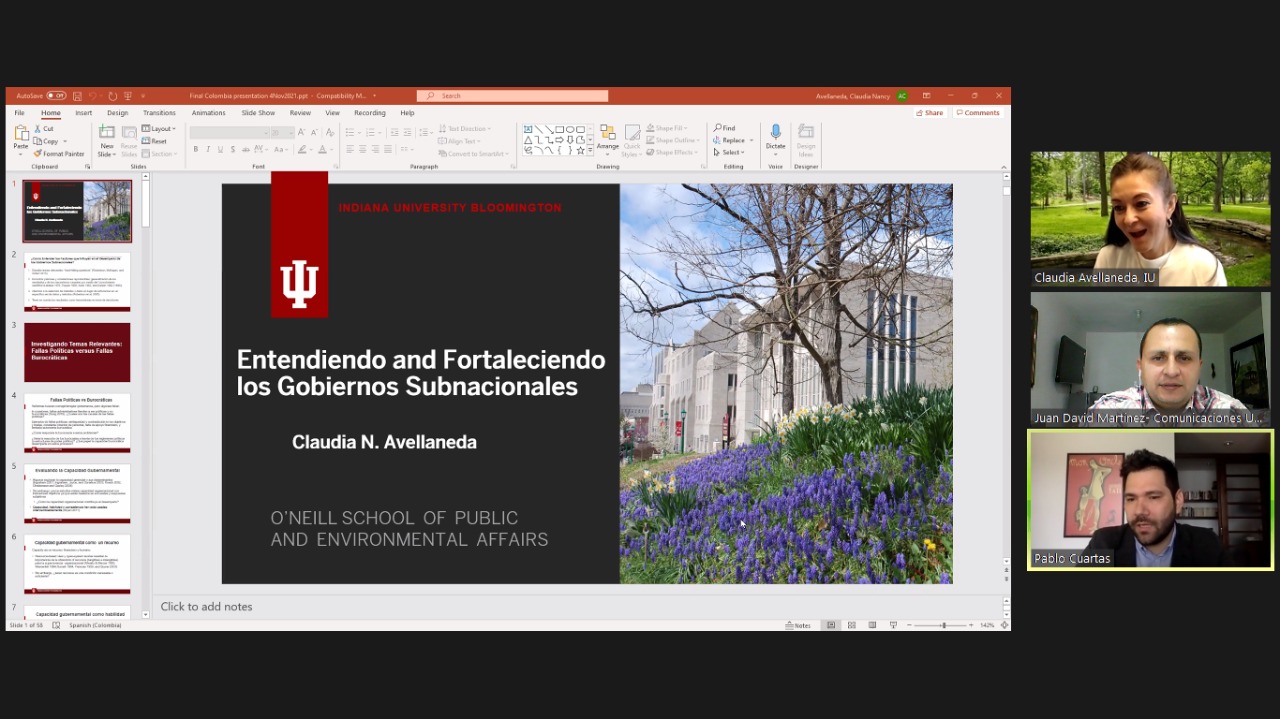The image size is (1280, 719).
Task: Toggle Normal view in status bar
Action: [831, 625]
